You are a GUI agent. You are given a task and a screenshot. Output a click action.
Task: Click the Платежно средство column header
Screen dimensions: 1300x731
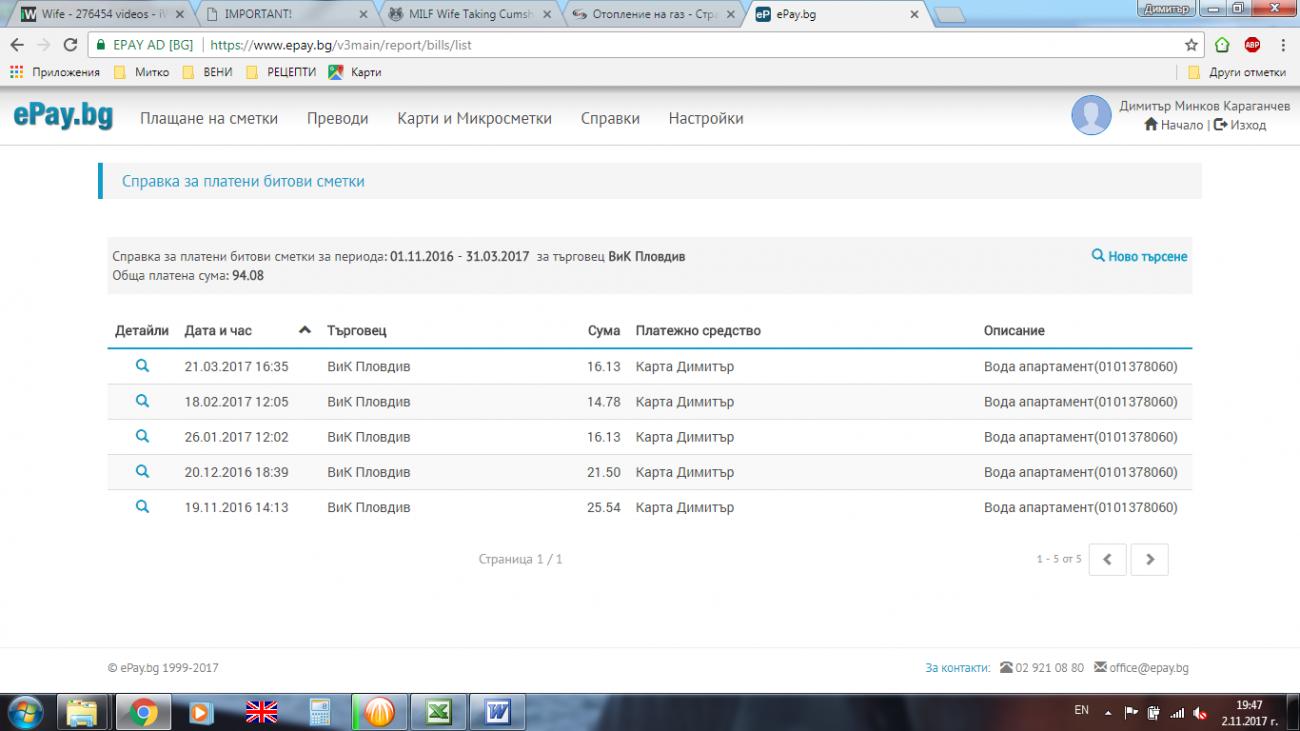698,330
